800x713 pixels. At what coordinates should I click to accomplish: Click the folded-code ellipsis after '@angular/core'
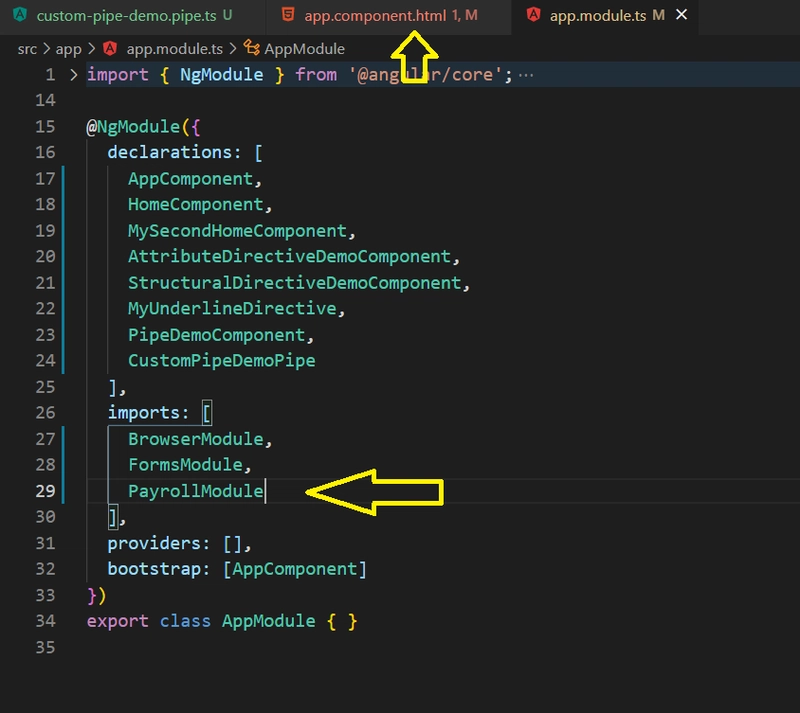tap(526, 75)
